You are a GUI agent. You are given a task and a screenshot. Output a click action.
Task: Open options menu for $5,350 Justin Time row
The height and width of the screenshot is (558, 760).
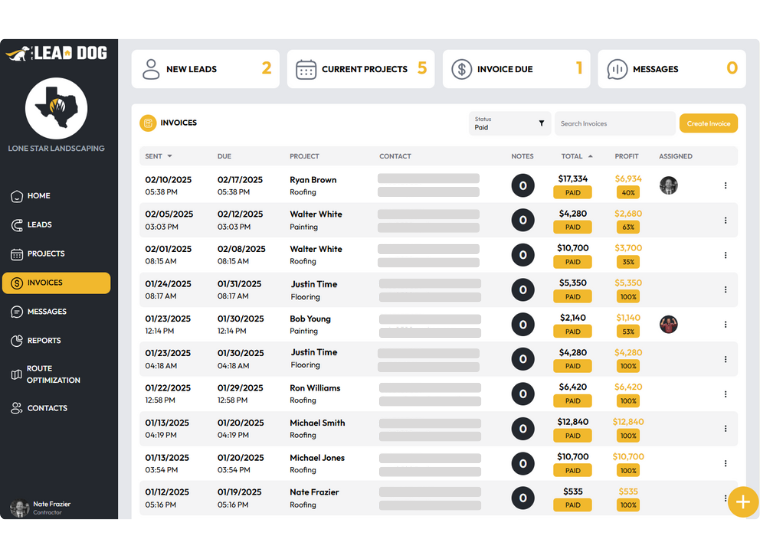click(x=725, y=290)
